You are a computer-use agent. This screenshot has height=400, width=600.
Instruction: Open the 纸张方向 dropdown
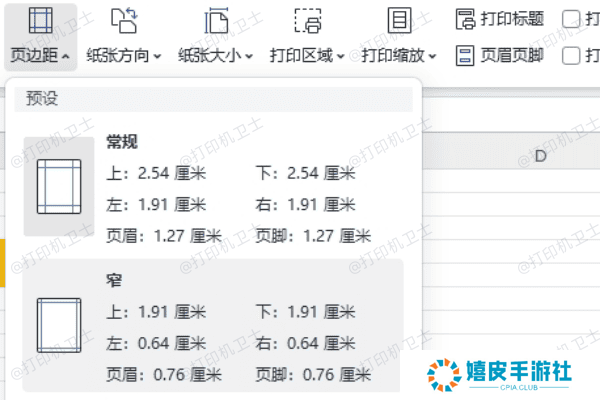(x=157, y=57)
